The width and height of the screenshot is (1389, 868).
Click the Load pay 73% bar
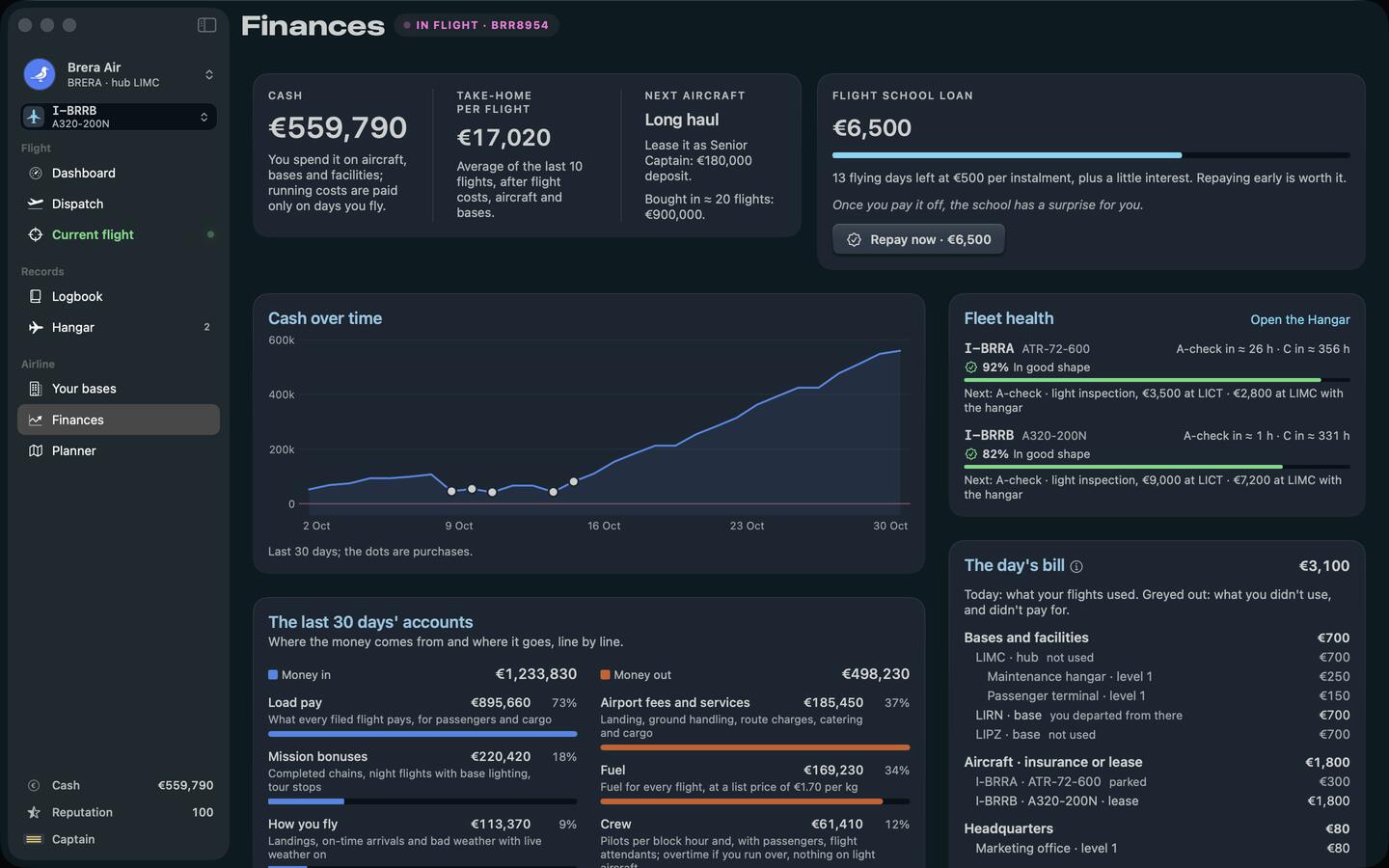tap(422, 734)
